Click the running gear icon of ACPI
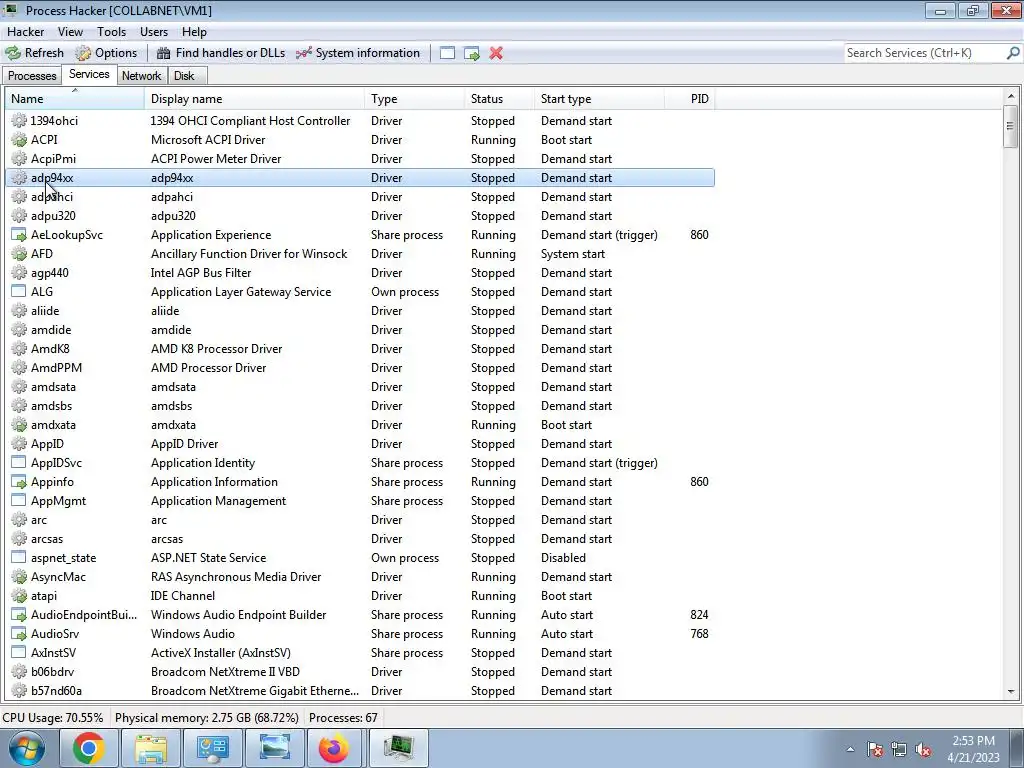Image resolution: width=1024 pixels, height=768 pixels. pyautogui.click(x=19, y=140)
